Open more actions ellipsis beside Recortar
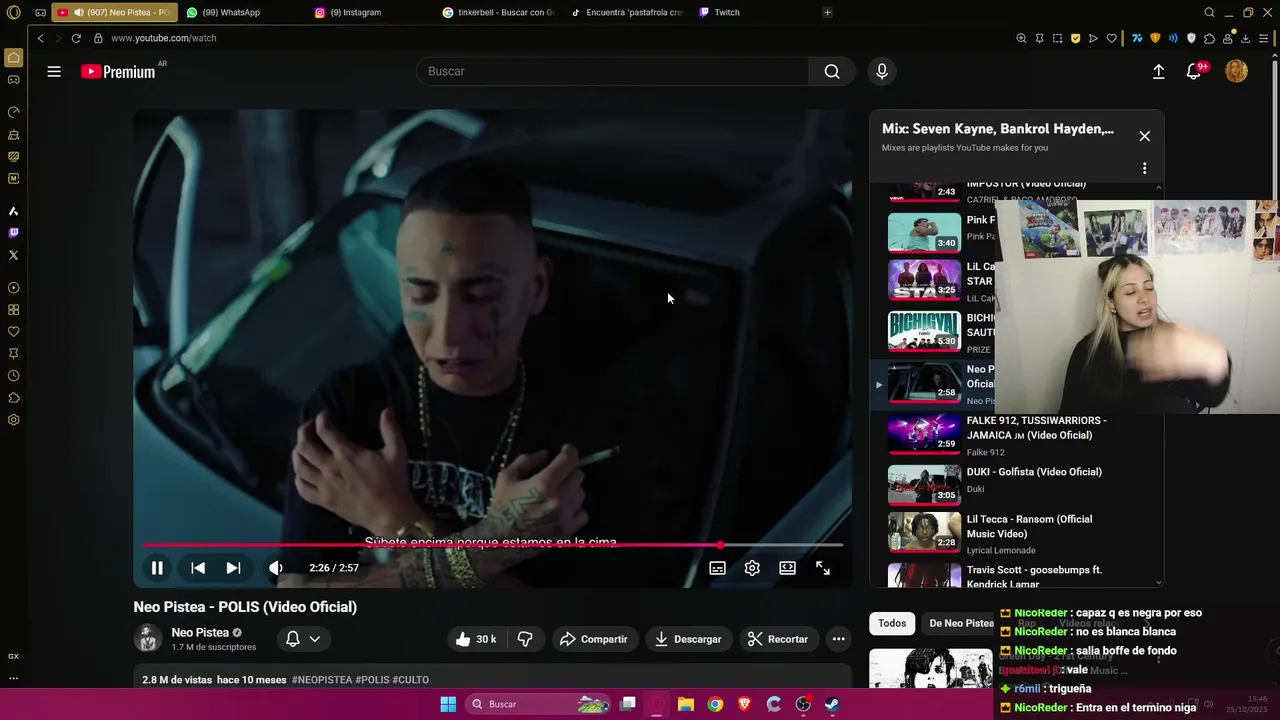The width and height of the screenshot is (1280, 720). click(x=838, y=639)
